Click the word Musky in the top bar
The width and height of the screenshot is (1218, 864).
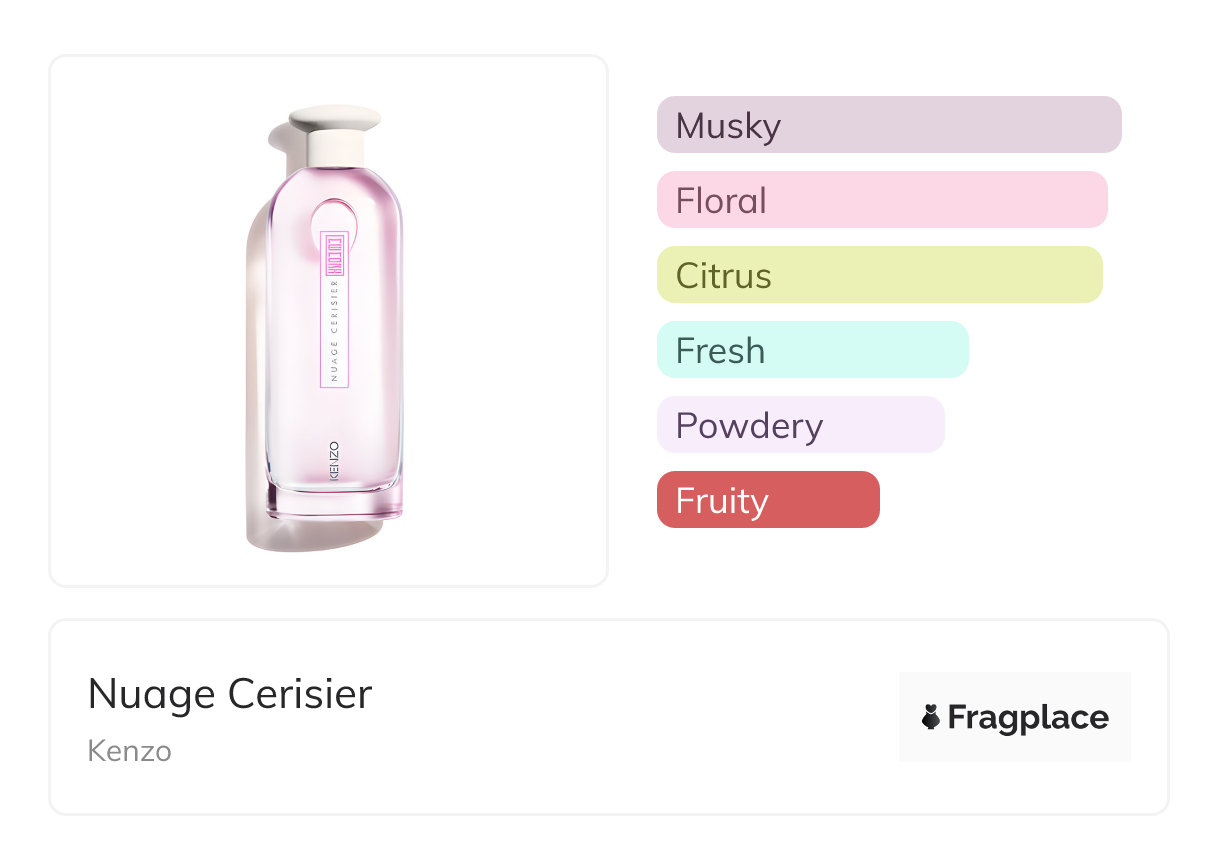click(728, 126)
